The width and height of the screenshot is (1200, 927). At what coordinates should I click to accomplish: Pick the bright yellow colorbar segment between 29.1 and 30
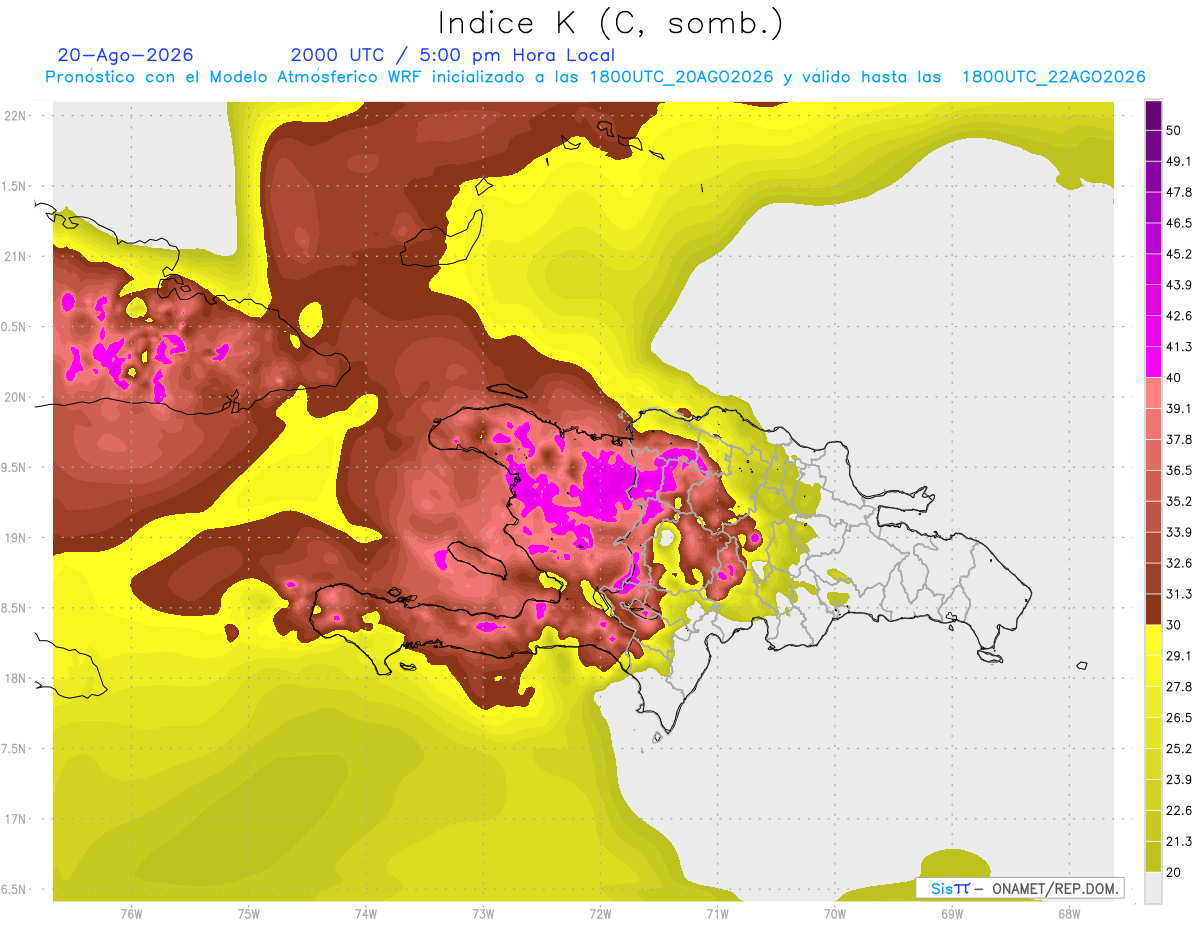click(x=1153, y=639)
